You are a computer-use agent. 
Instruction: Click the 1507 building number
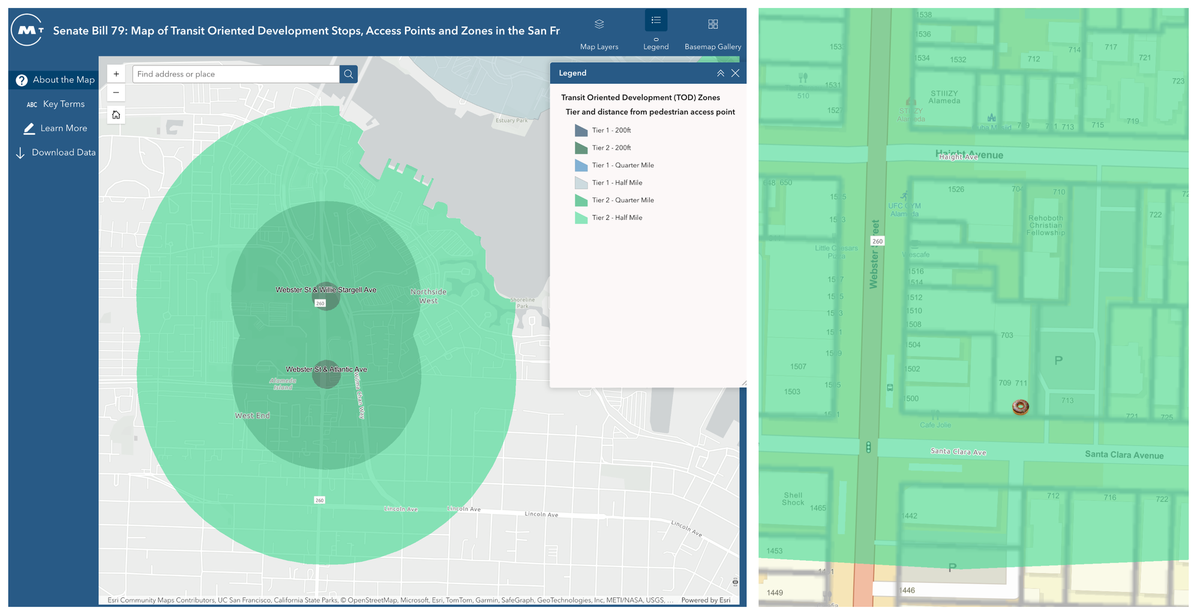coord(798,367)
